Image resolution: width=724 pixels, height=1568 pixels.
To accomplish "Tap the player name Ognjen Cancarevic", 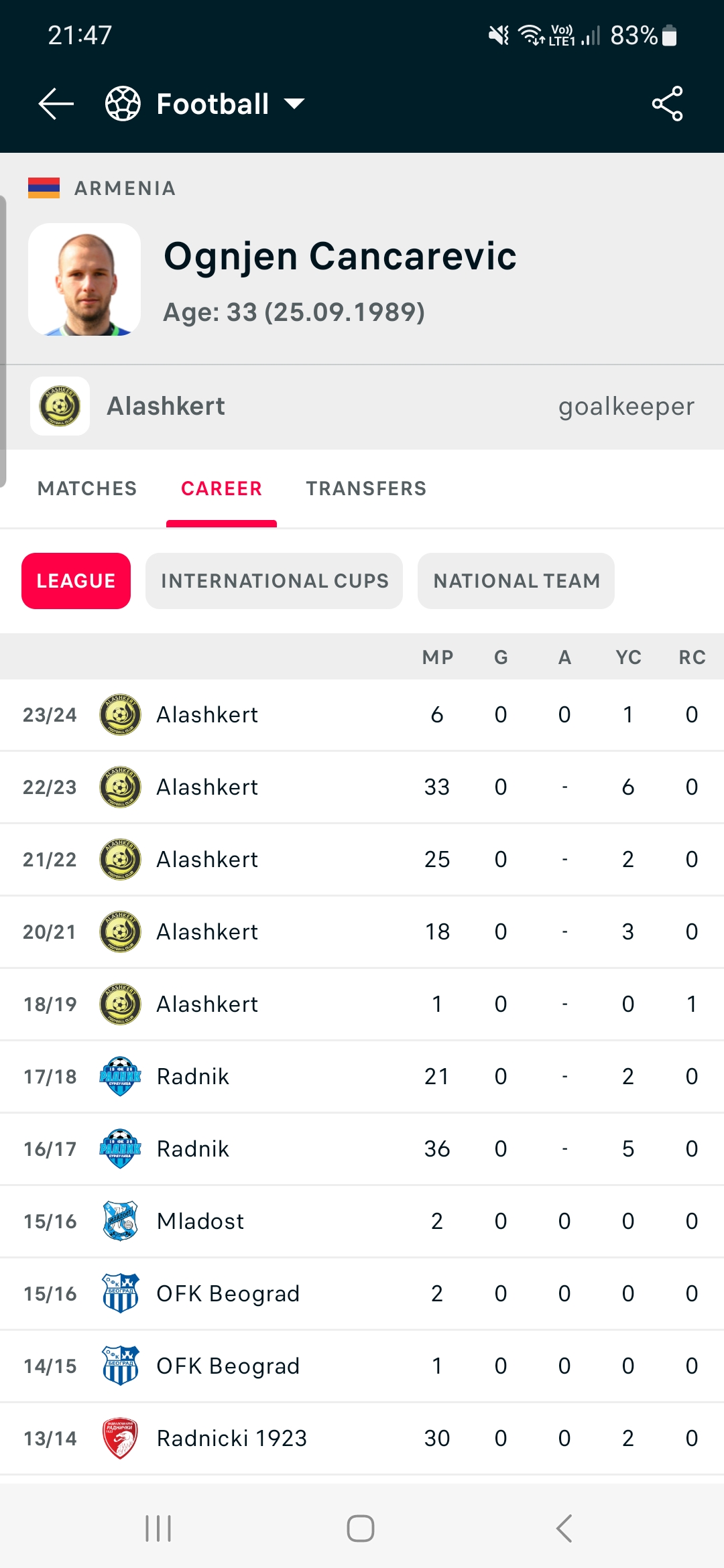I will (x=341, y=257).
